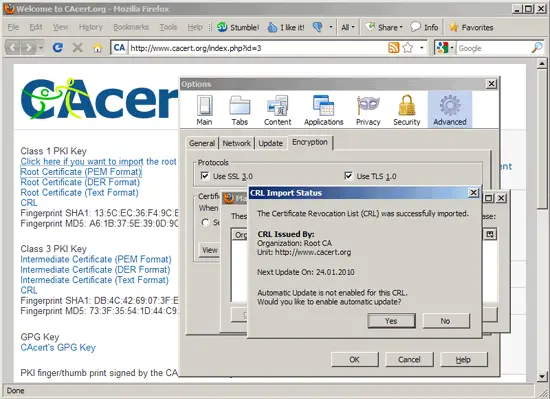550x399 pixels.
Task: Click the View button under Certificates
Action: click(x=209, y=250)
